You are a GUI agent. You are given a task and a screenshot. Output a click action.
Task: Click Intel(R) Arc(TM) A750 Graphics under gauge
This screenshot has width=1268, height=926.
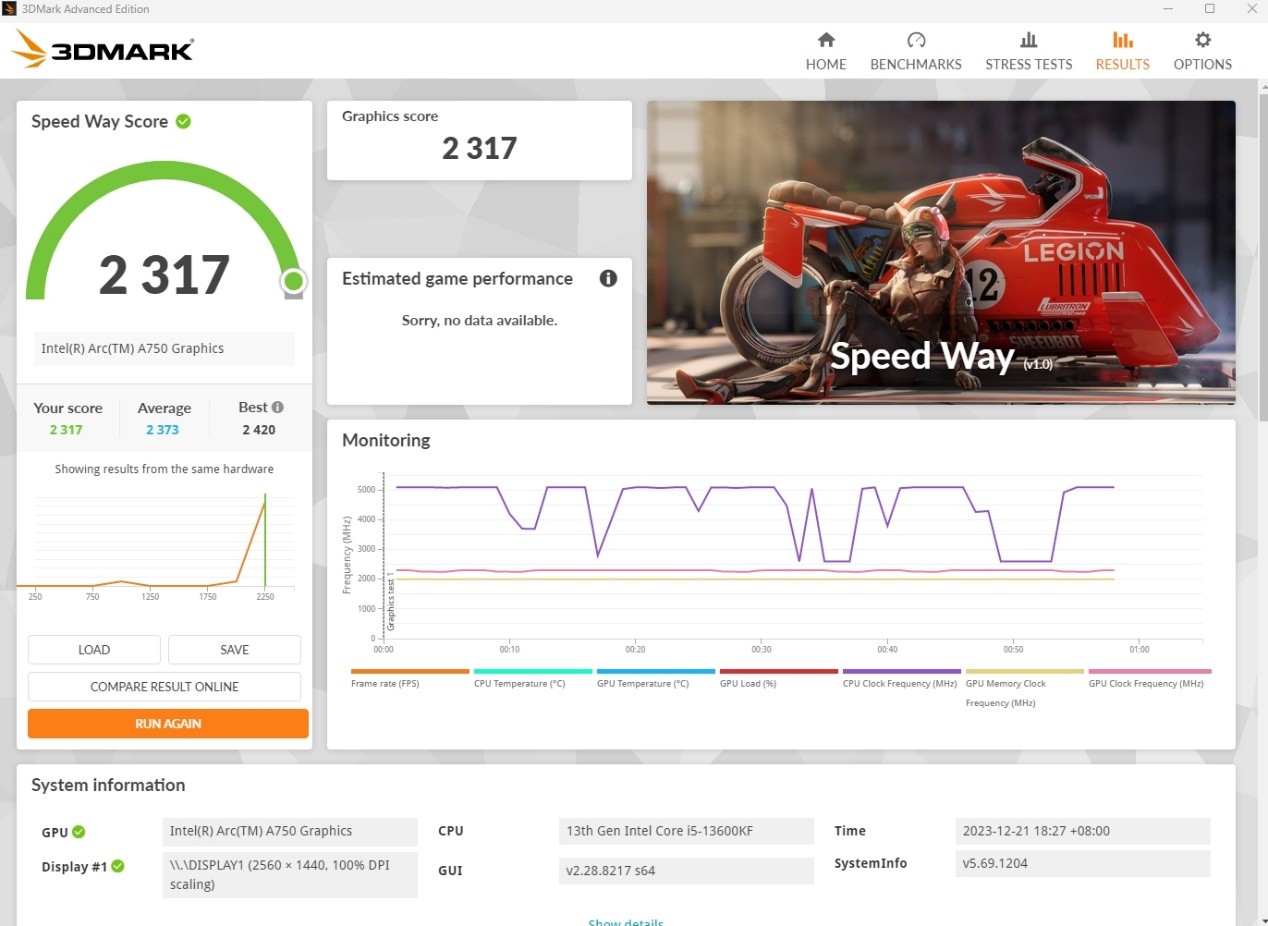[164, 348]
